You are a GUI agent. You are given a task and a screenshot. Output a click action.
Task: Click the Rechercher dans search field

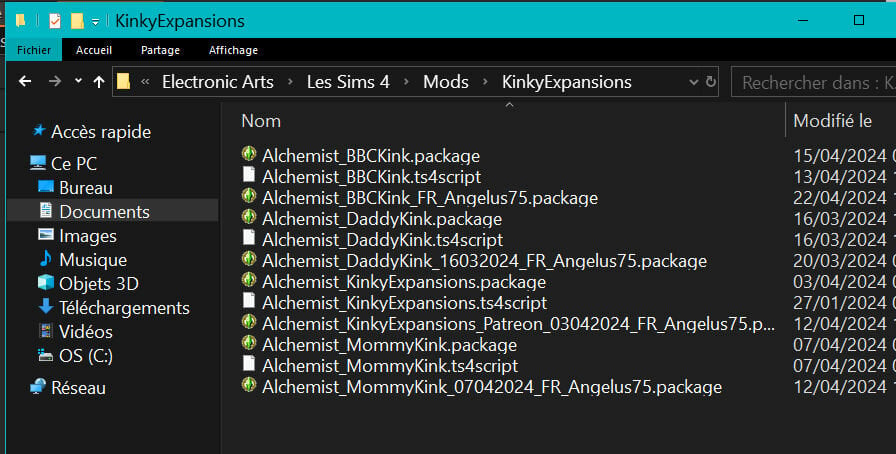(x=814, y=82)
